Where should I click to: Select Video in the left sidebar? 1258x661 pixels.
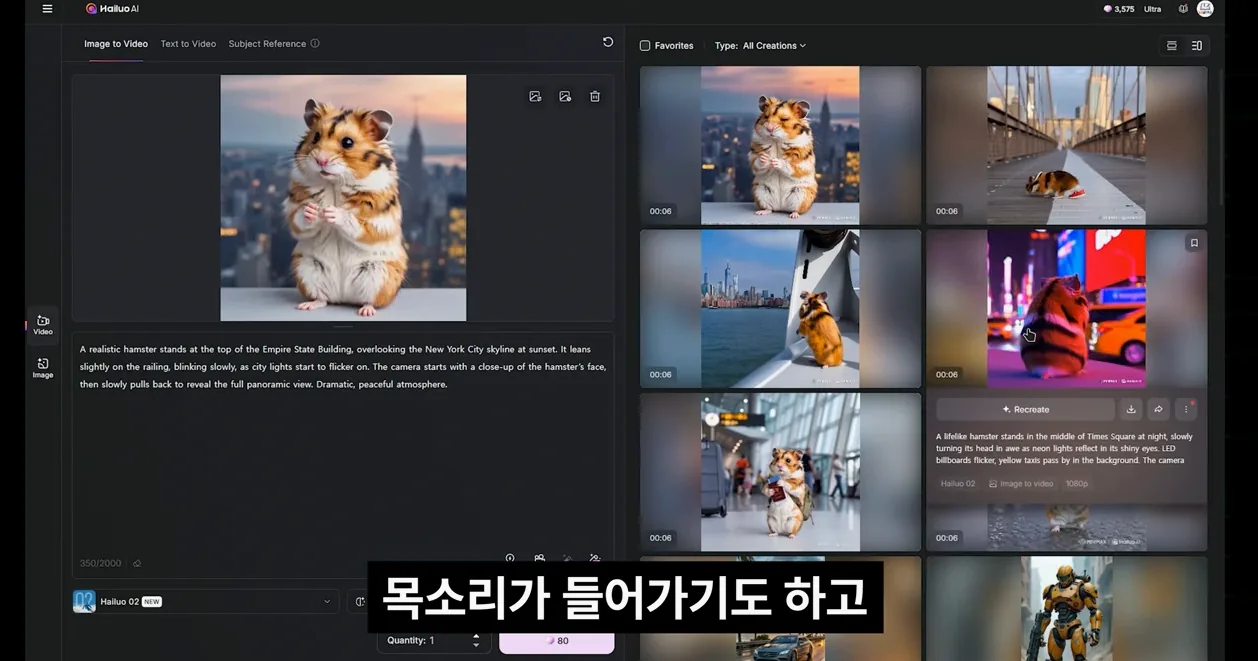(43, 325)
